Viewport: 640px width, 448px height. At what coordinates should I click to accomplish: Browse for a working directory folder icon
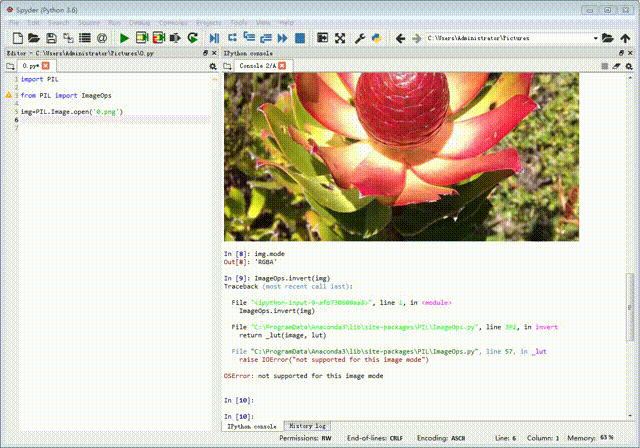click(607, 38)
